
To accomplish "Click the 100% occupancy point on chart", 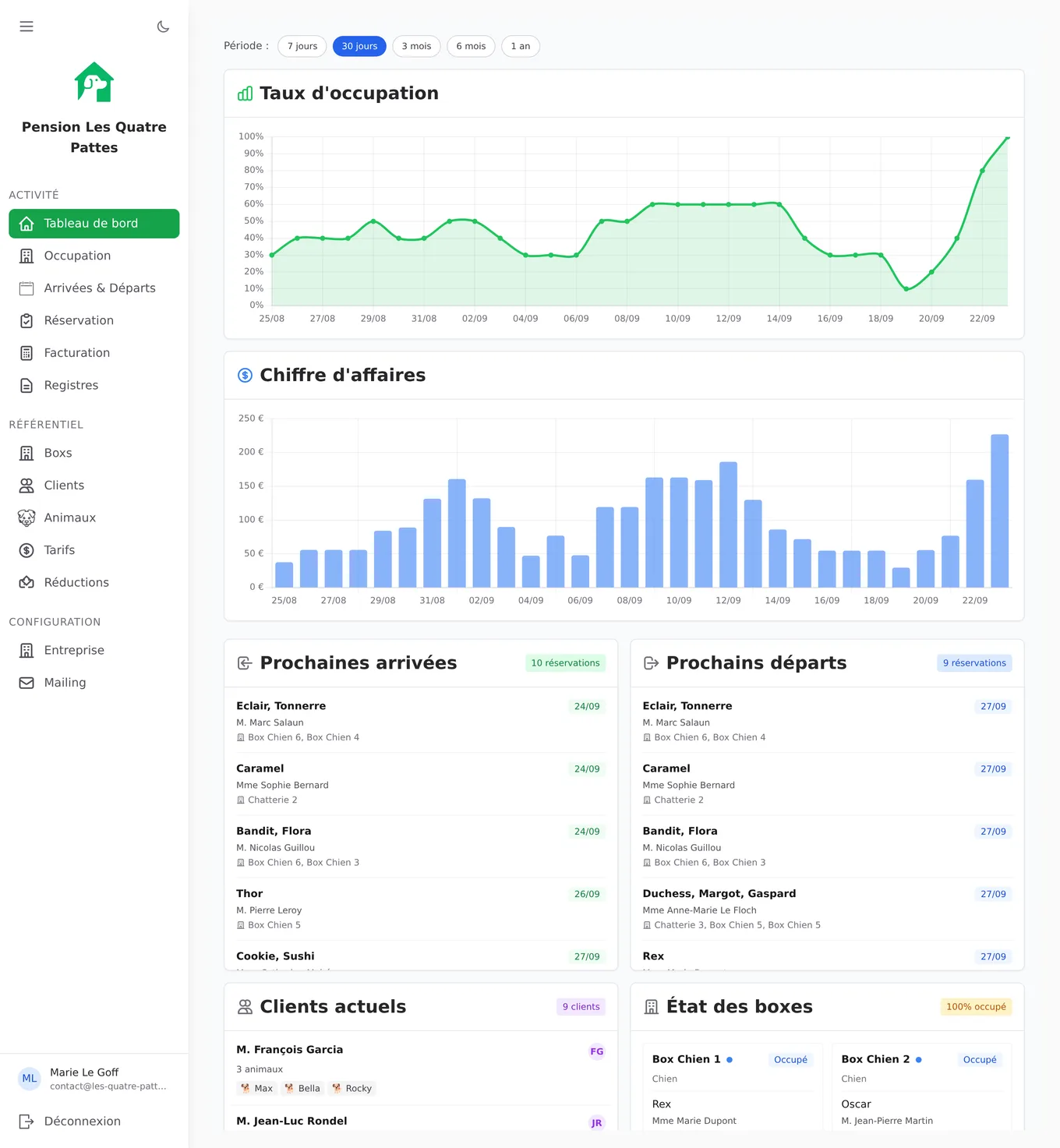I will [1007, 138].
